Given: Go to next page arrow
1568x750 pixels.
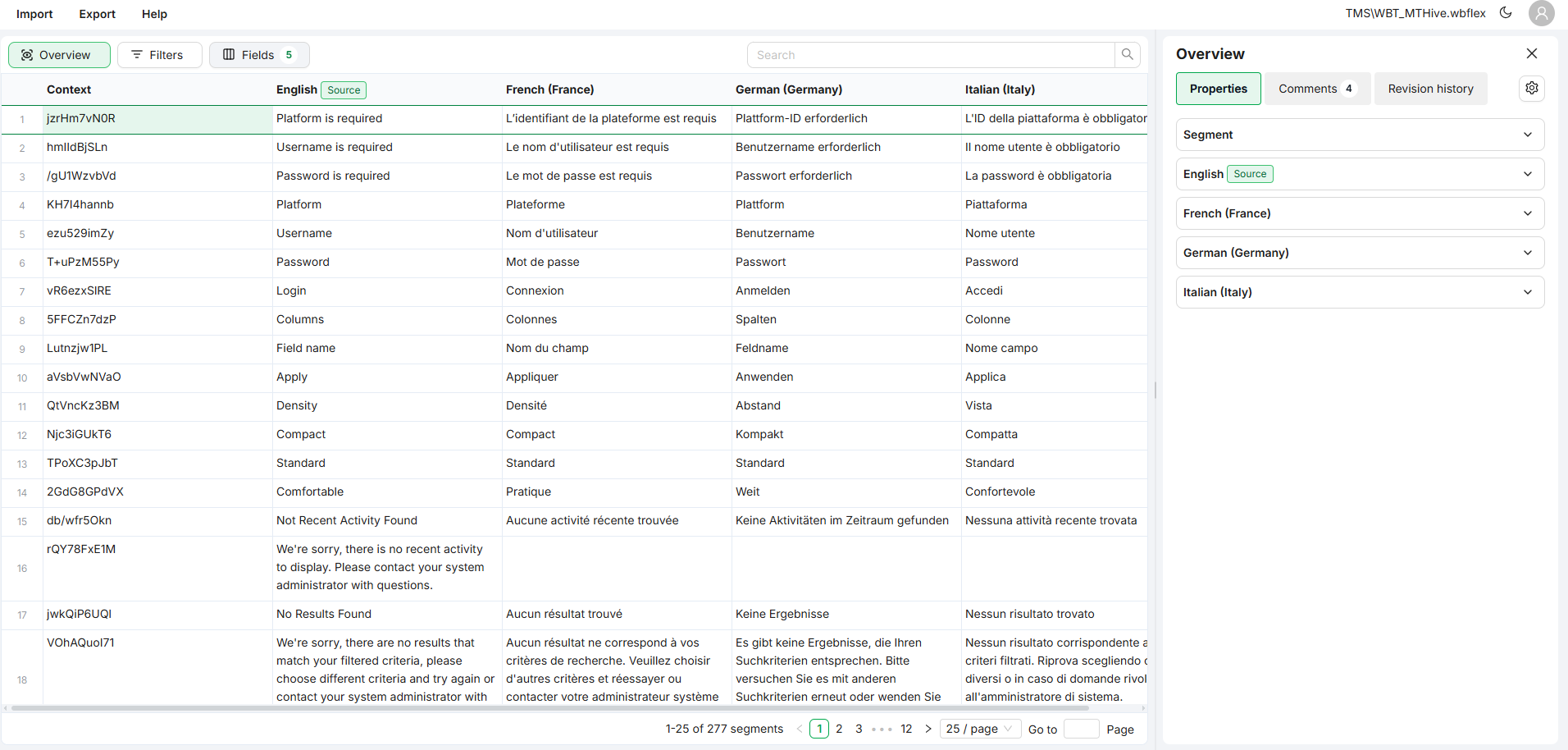Looking at the screenshot, I should (928, 729).
